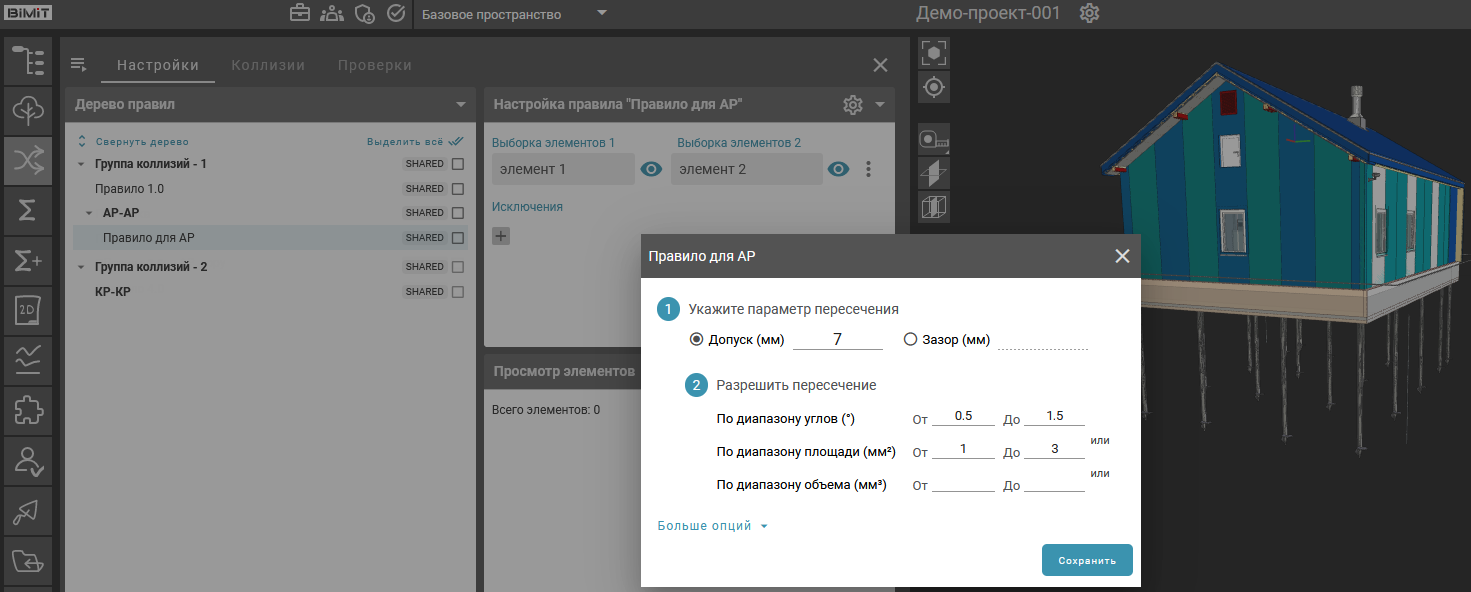Click the target focus icon in viewport
This screenshot has height=592, width=1471.
coord(934,88)
